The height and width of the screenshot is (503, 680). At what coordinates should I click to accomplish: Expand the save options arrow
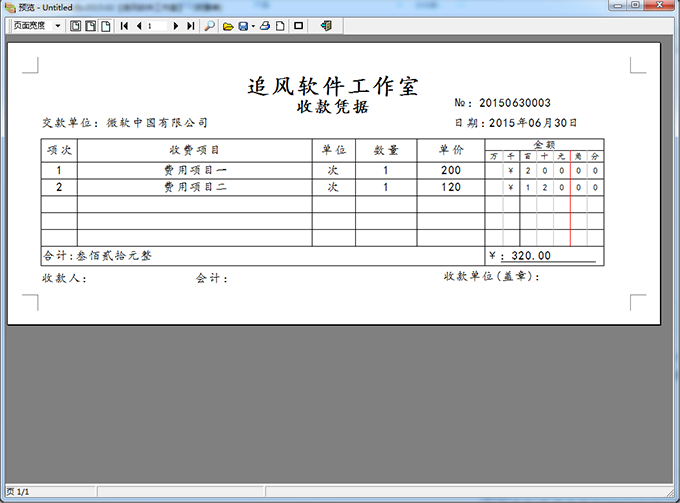pyautogui.click(x=253, y=26)
